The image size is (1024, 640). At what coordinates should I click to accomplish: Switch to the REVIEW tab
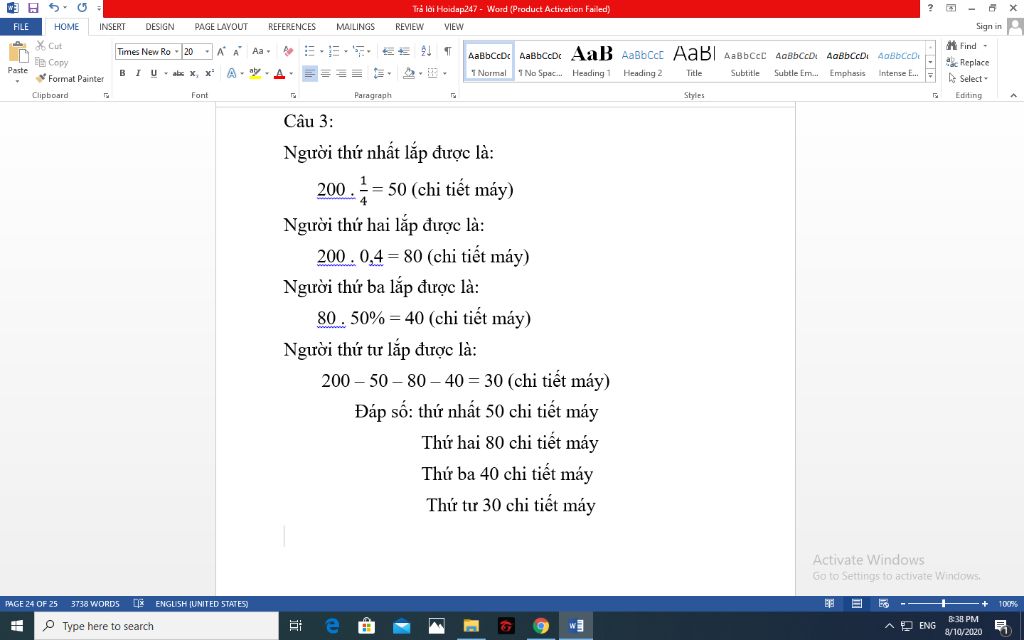(x=409, y=27)
